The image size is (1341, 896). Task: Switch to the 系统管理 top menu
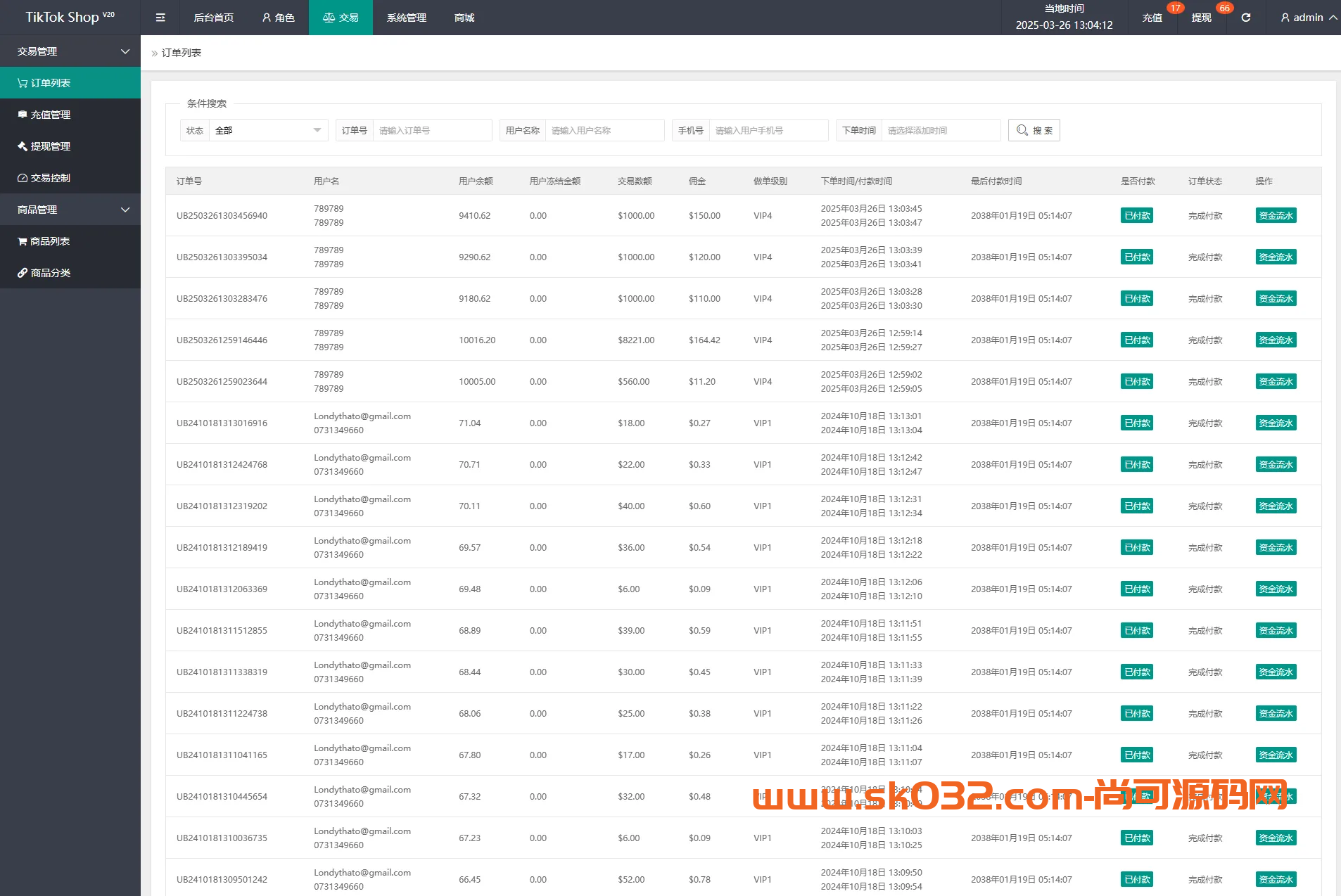point(406,18)
